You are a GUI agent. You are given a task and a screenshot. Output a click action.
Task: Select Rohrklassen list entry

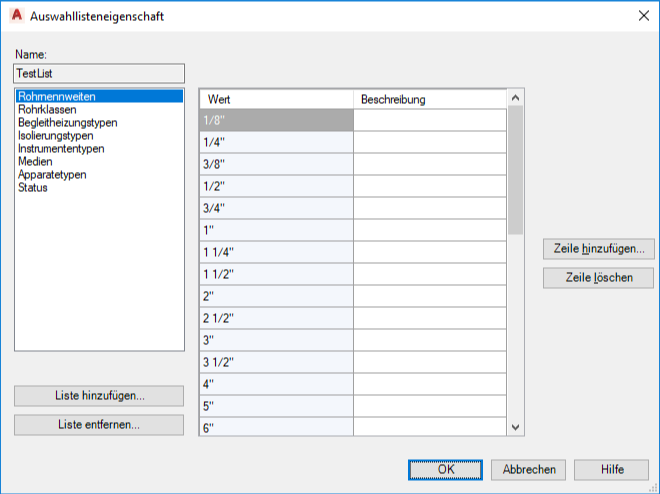tap(47, 110)
